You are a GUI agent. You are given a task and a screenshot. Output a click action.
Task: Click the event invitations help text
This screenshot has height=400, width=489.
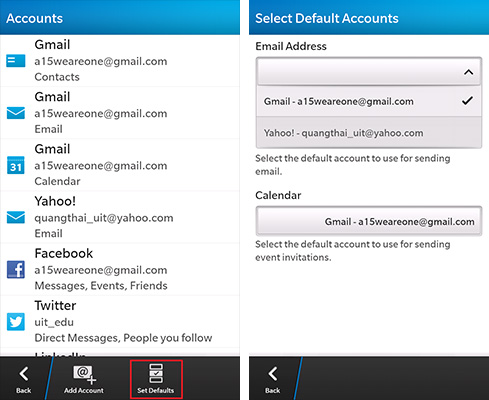pyautogui.click(x=353, y=251)
